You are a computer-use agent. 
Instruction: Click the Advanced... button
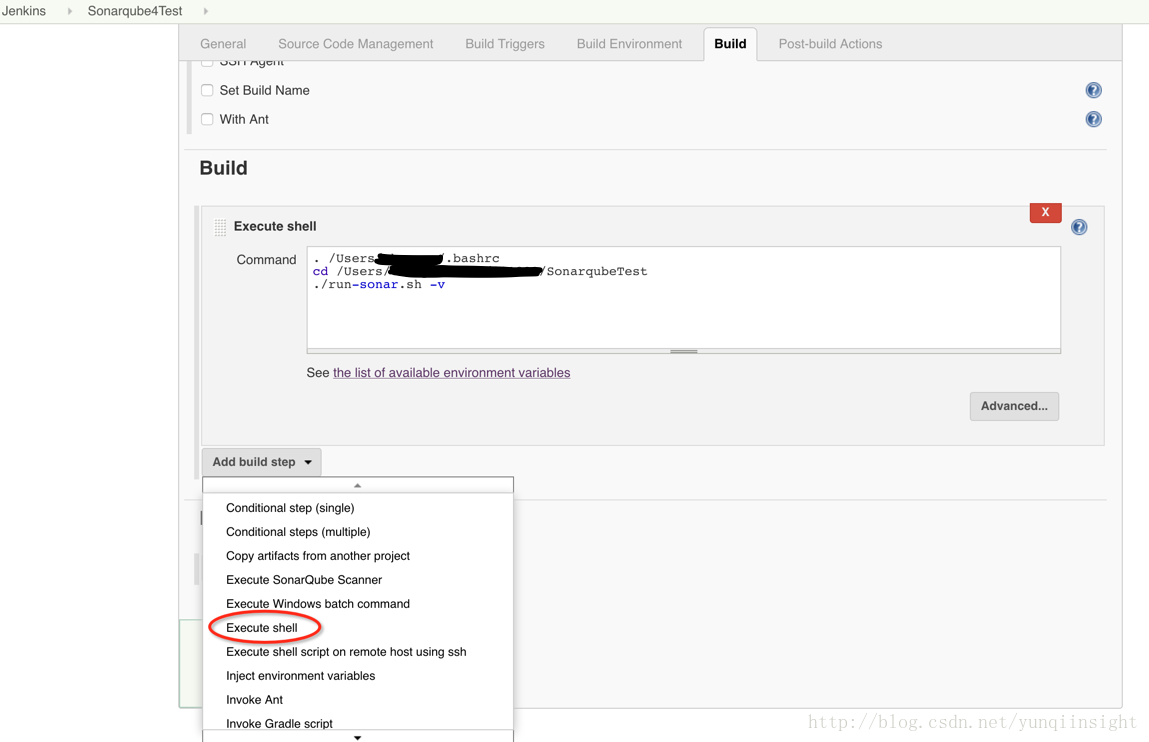1014,406
